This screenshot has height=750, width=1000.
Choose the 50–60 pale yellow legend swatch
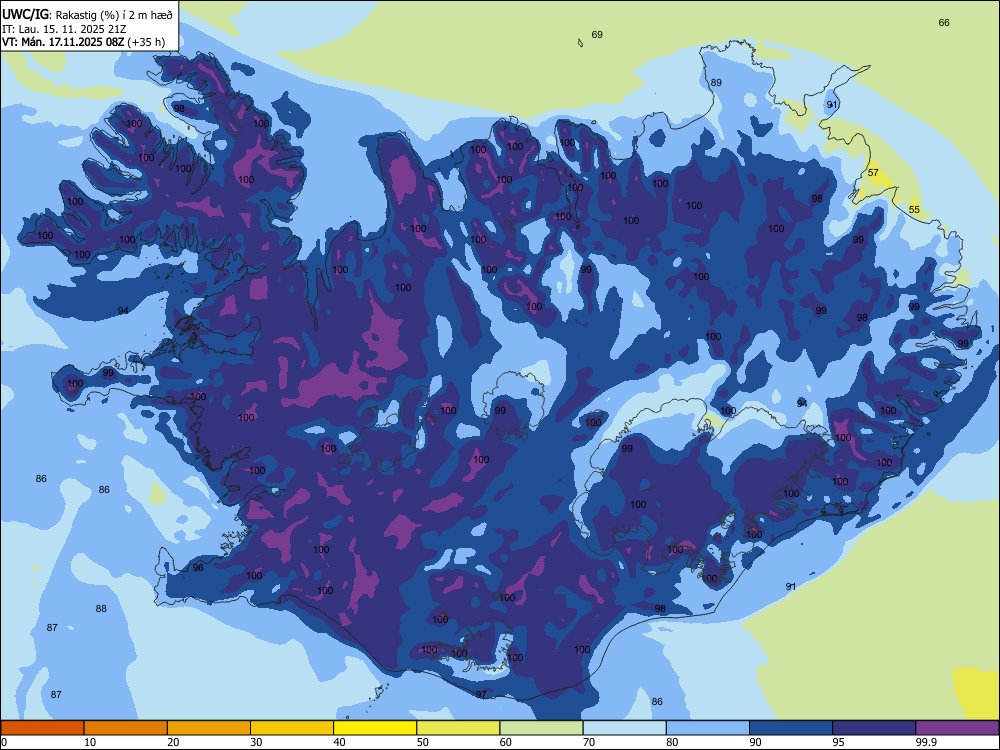458,728
